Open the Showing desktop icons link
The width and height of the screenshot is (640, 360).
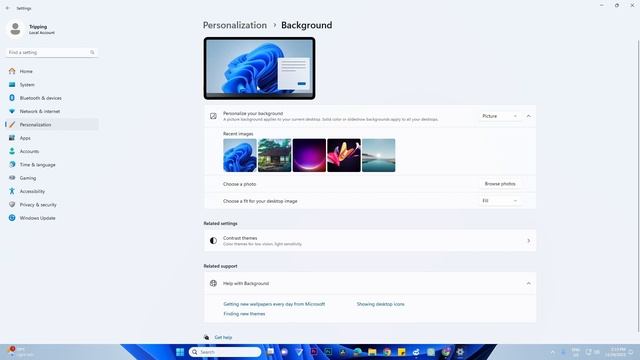(x=380, y=304)
